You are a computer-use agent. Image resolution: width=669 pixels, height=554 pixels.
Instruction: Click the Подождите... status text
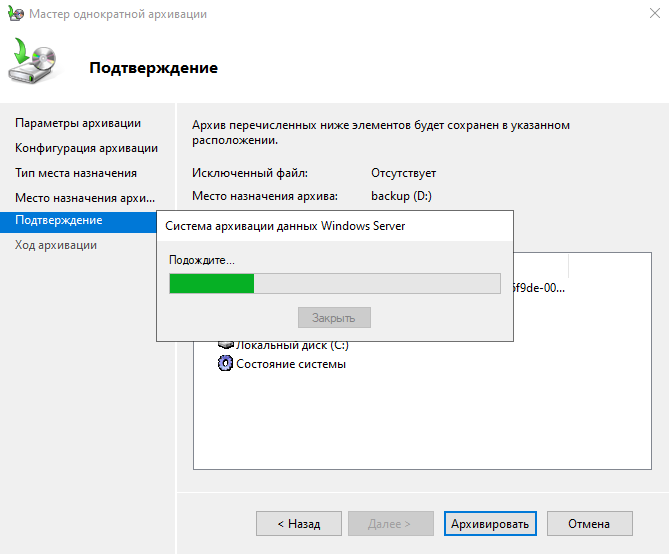click(202, 260)
